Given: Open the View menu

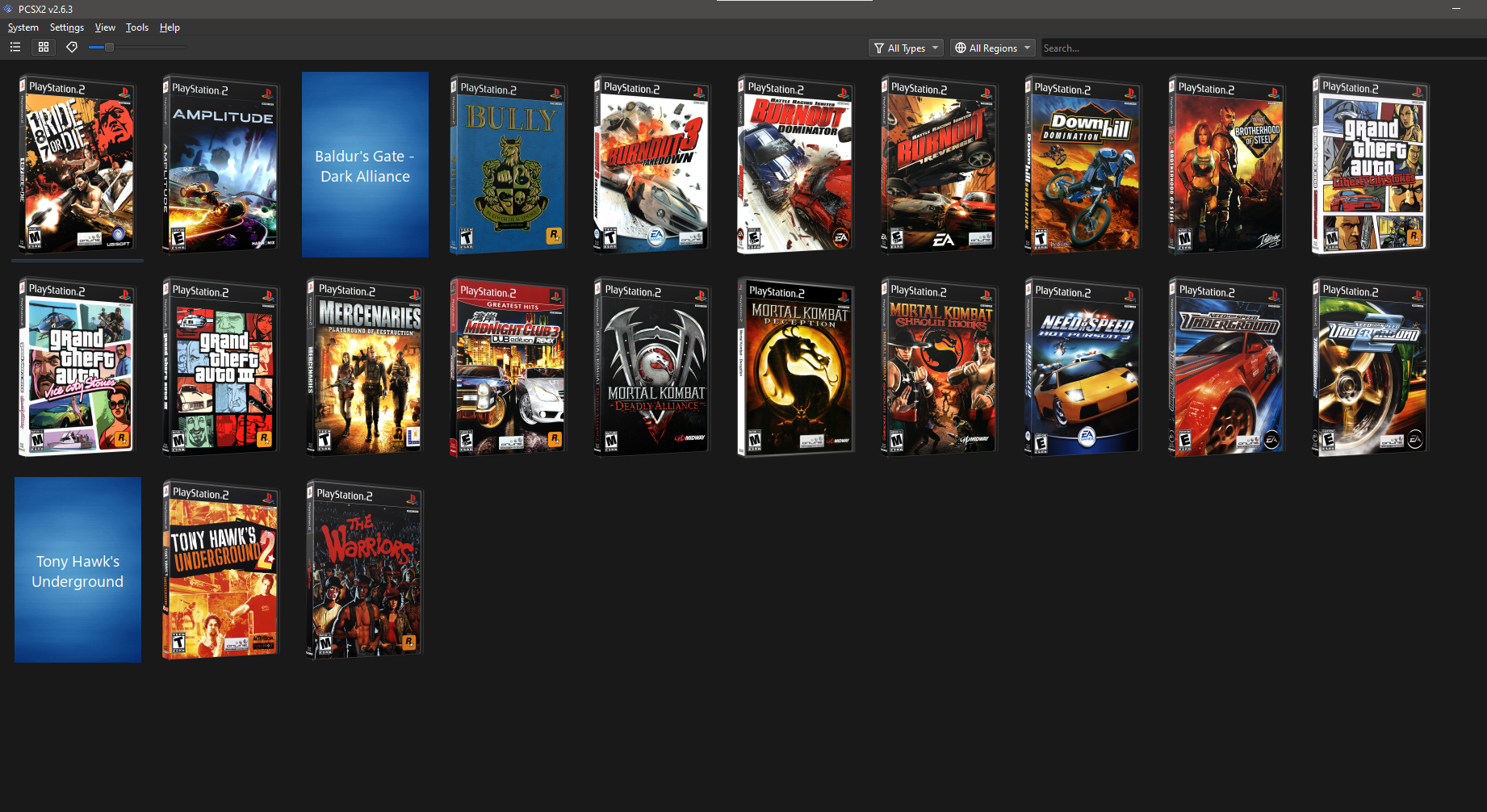Looking at the screenshot, I should pyautogui.click(x=105, y=27).
